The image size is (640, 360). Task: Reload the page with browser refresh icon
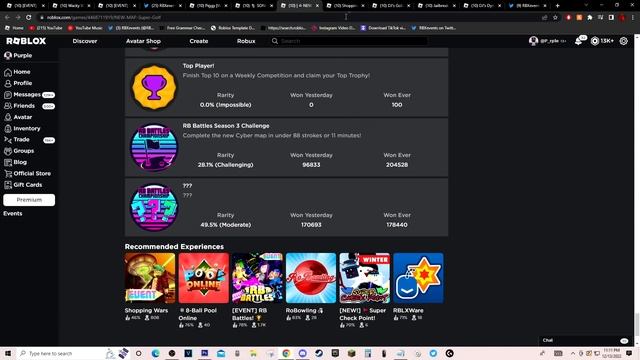pyautogui.click(x=29, y=18)
